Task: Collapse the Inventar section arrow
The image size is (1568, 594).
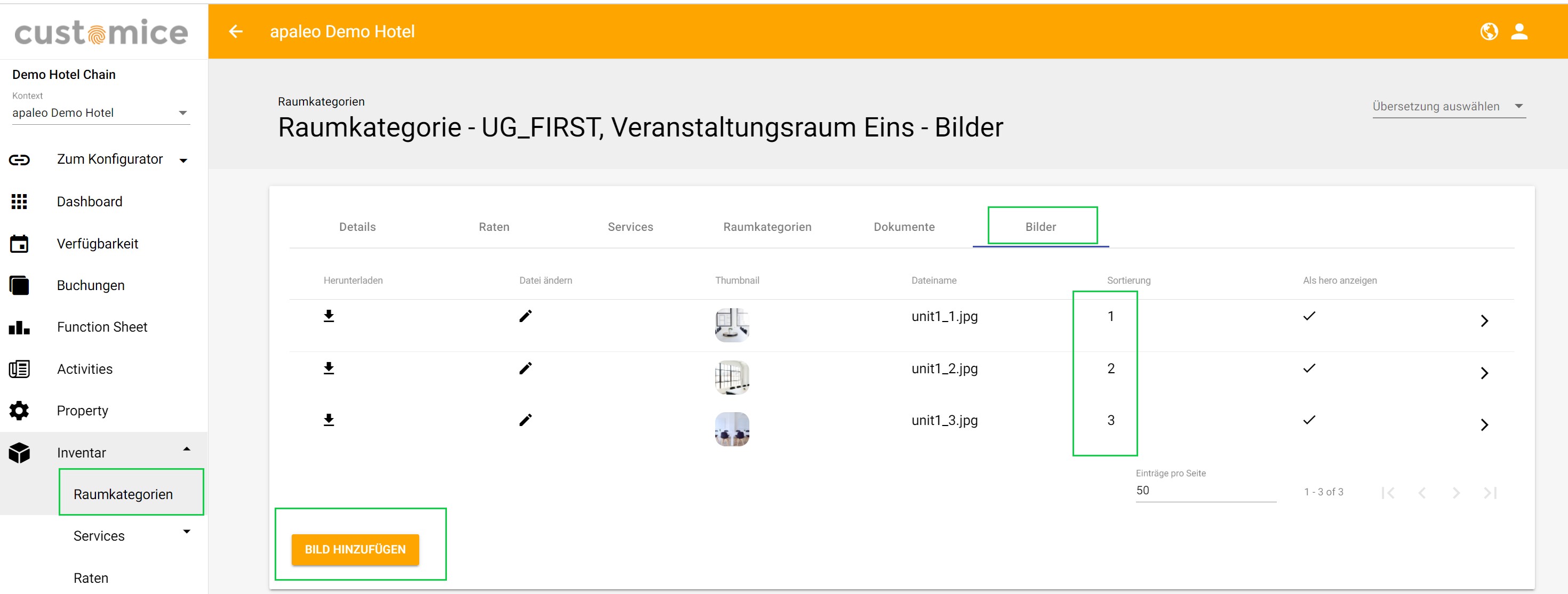Action: 187,449
